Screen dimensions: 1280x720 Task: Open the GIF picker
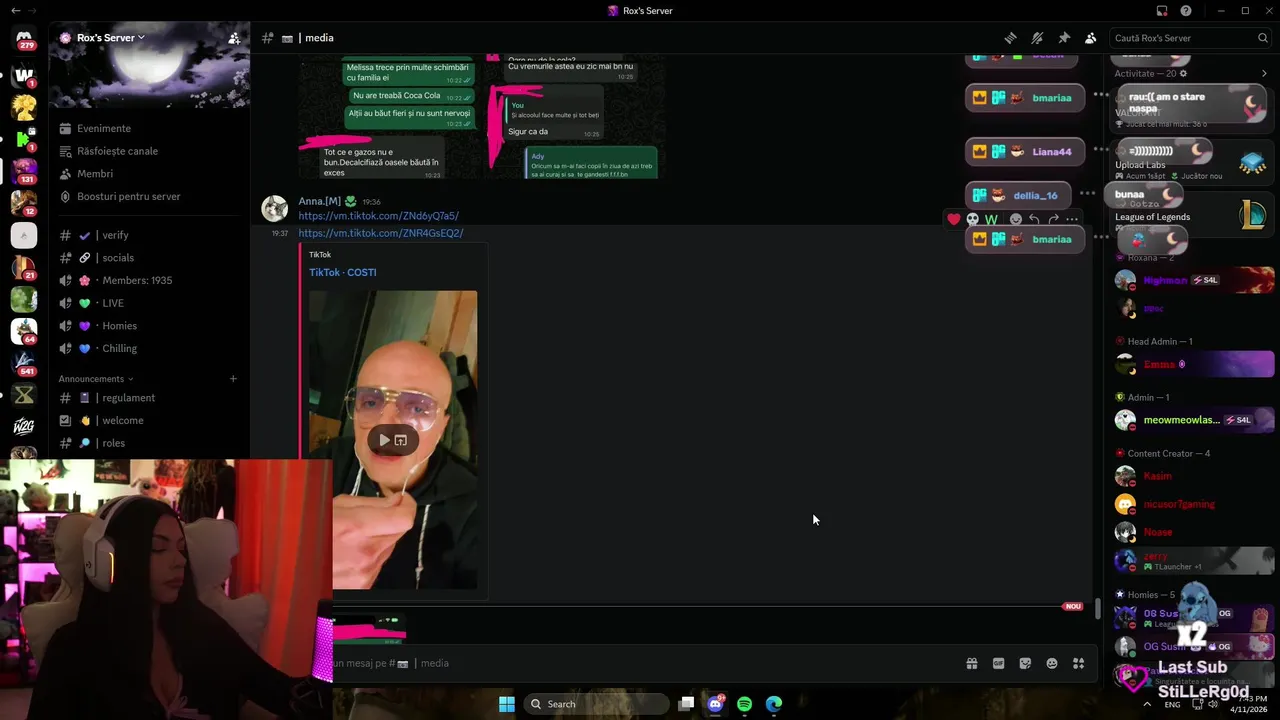998,663
